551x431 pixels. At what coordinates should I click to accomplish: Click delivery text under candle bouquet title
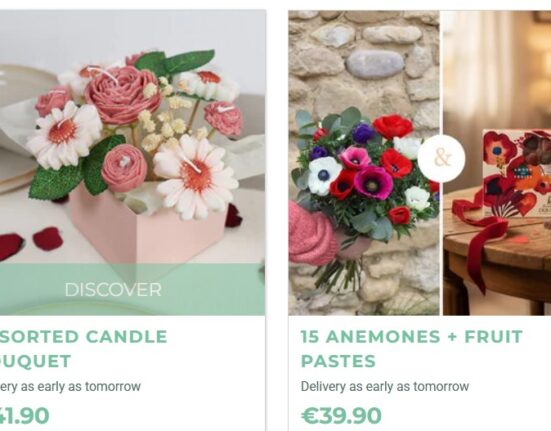coord(70,386)
